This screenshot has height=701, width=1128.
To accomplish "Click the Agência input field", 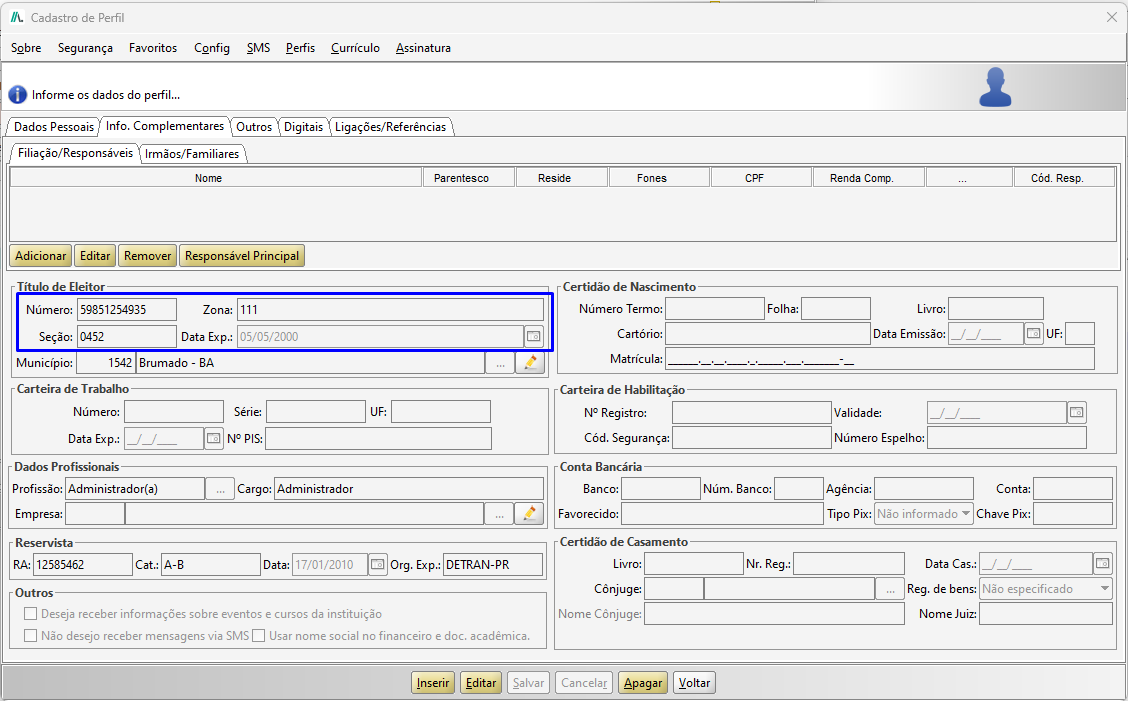I will coord(923,488).
